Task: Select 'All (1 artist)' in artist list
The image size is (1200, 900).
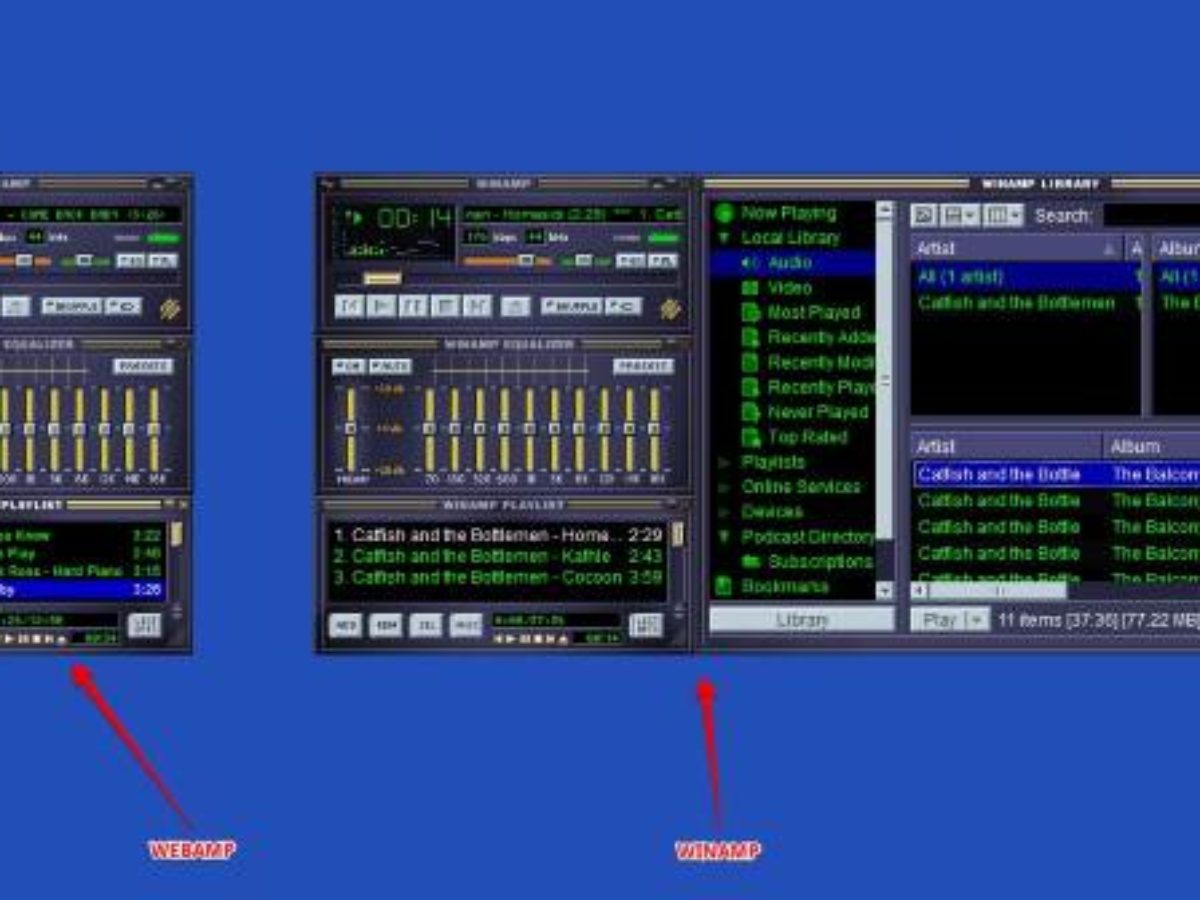Action: click(x=1025, y=277)
